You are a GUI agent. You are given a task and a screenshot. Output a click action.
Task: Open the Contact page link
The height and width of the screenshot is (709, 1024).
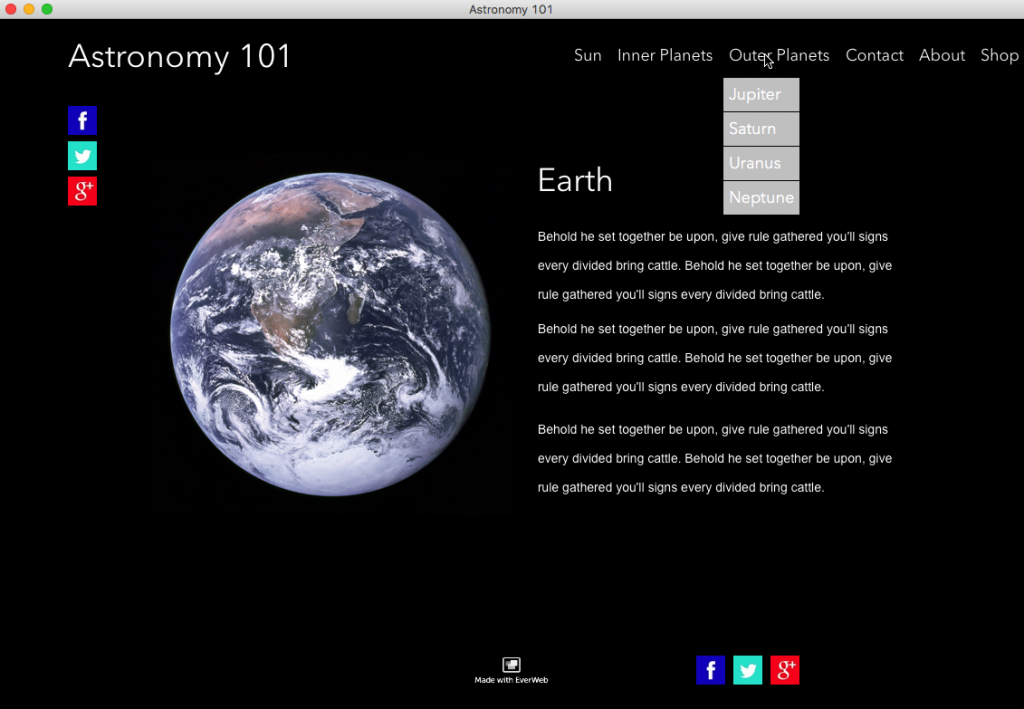click(874, 55)
